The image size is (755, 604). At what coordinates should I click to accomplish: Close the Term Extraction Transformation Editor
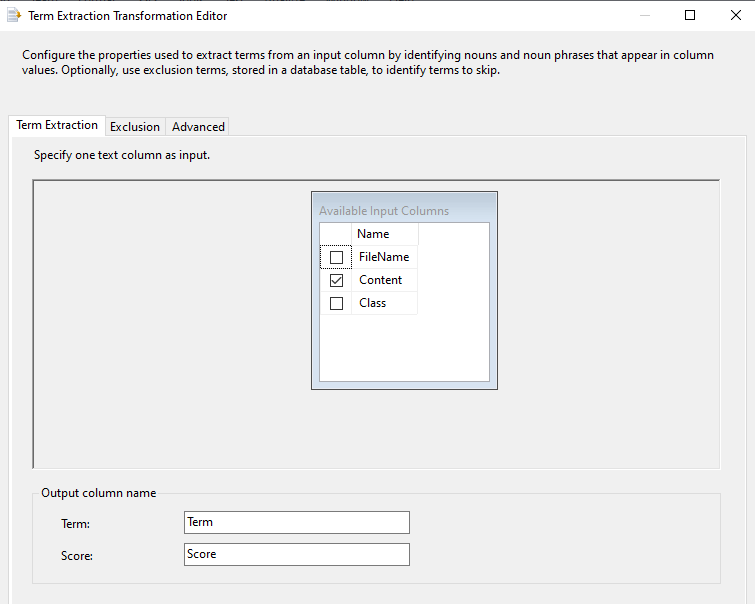(736, 15)
